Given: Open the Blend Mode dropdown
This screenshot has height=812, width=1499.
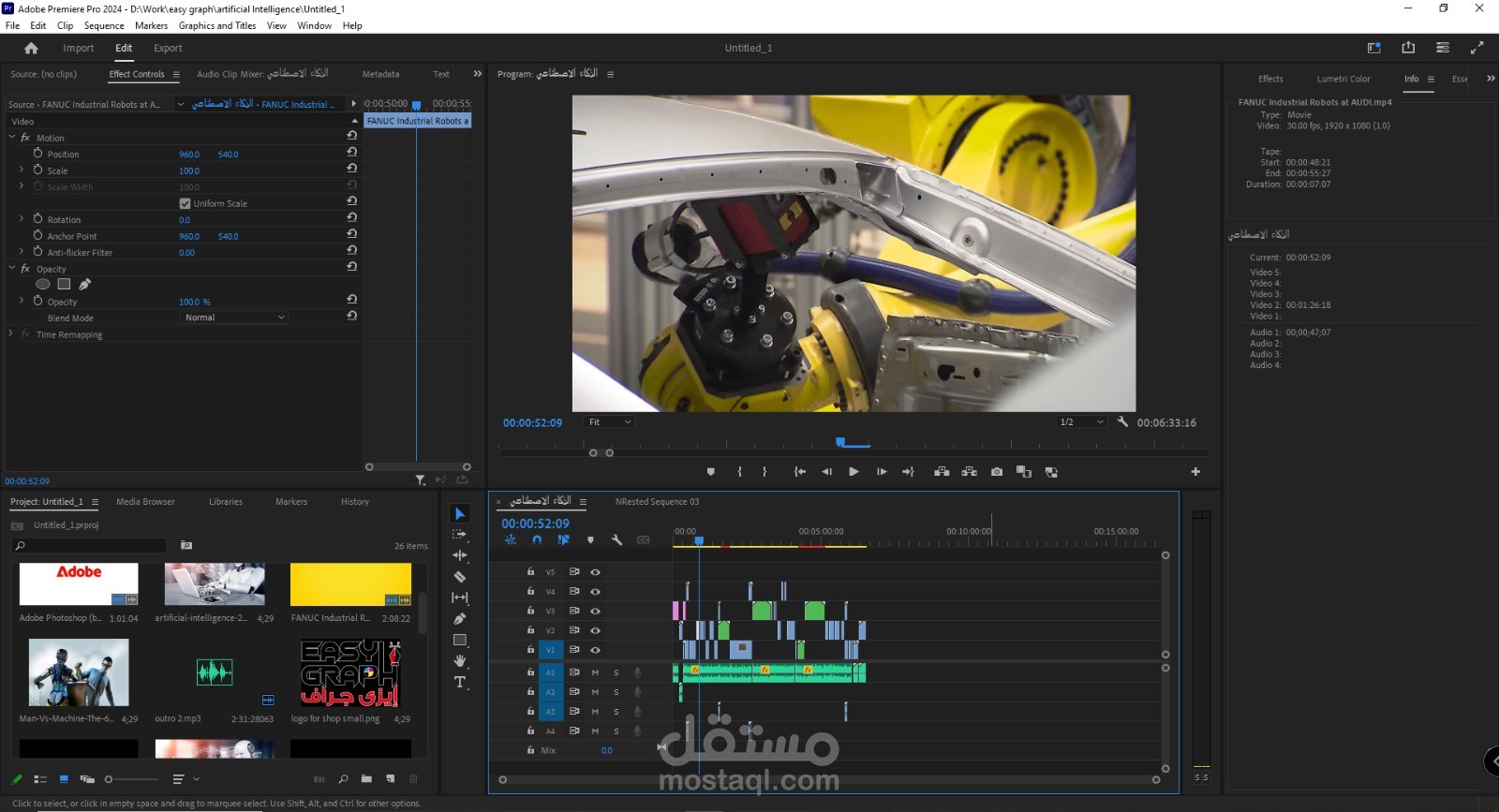Looking at the screenshot, I should 233,317.
